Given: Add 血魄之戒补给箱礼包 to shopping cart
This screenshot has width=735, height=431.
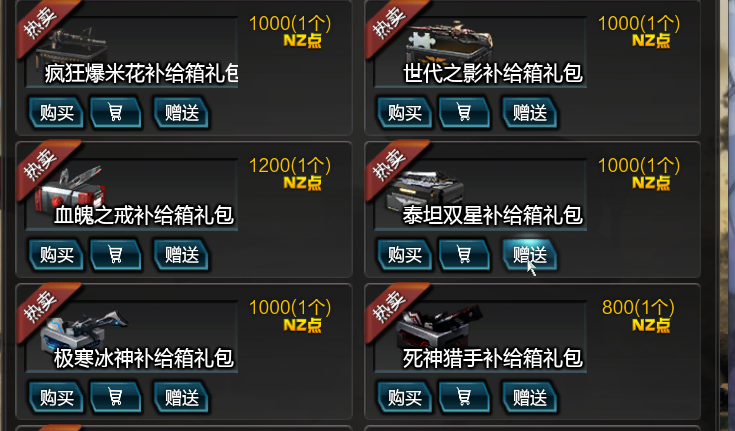Looking at the screenshot, I should [x=115, y=255].
